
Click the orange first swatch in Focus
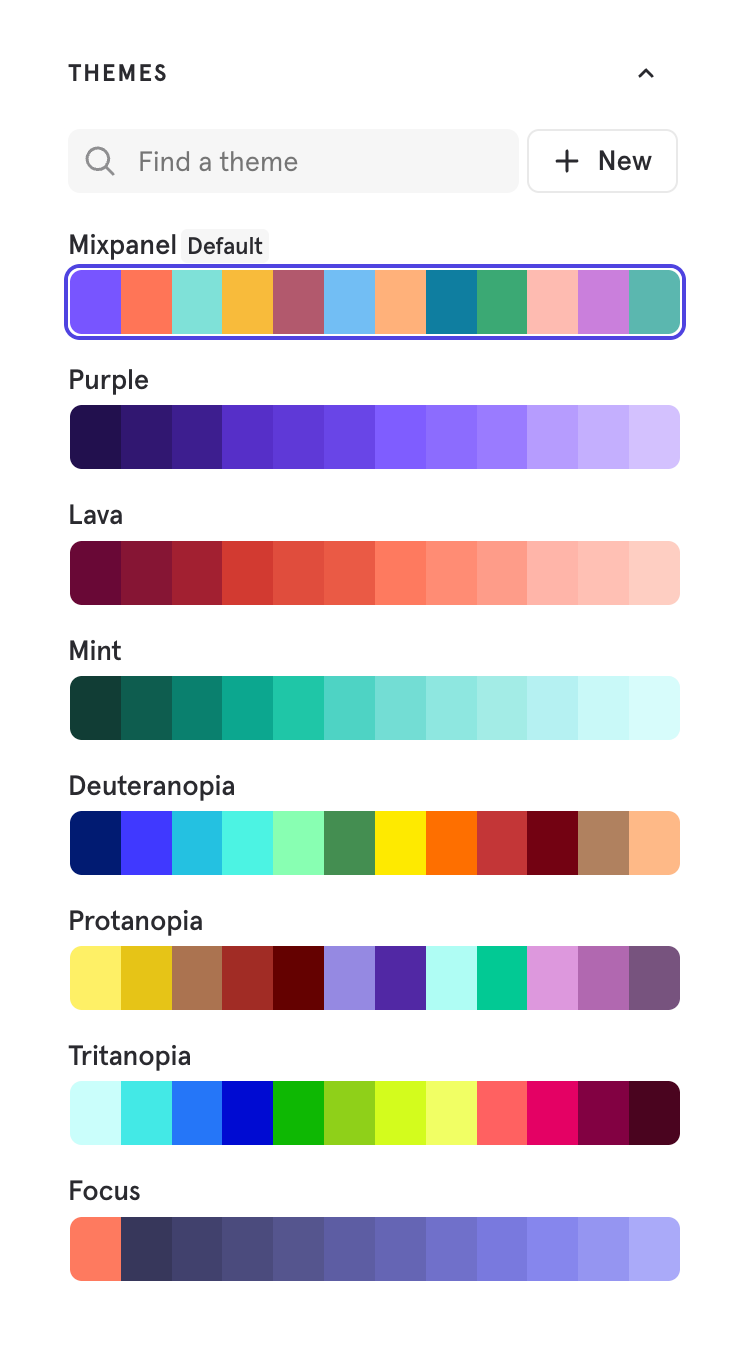click(x=95, y=1249)
